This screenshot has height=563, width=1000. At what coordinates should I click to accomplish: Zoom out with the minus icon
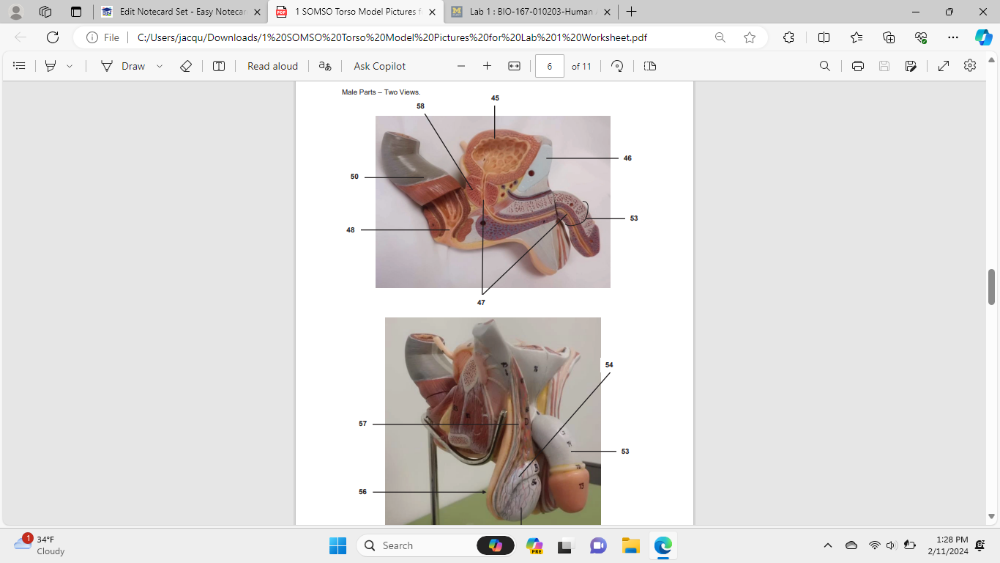pos(461,66)
